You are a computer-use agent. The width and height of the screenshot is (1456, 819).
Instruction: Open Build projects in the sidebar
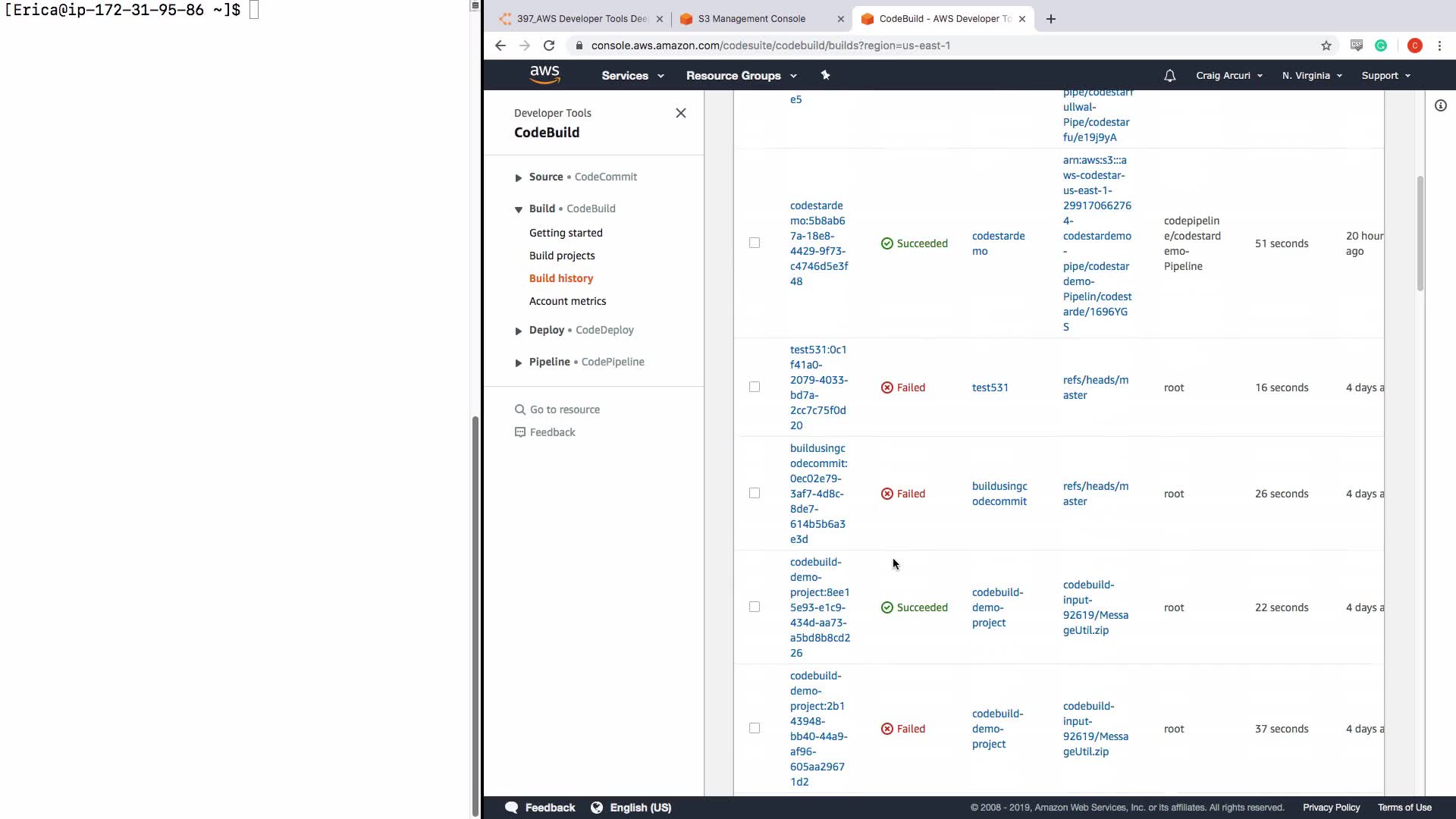click(x=561, y=256)
